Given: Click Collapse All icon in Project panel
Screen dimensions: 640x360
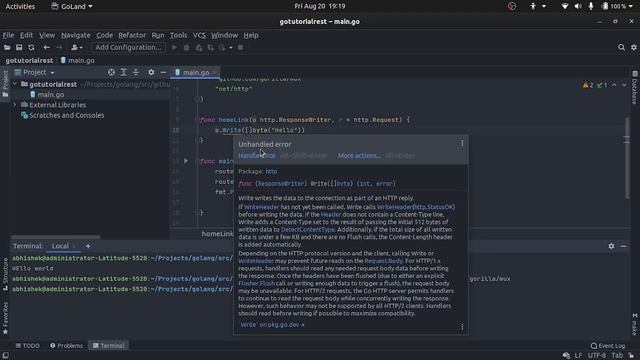Looking at the screenshot, I should tap(136, 72).
